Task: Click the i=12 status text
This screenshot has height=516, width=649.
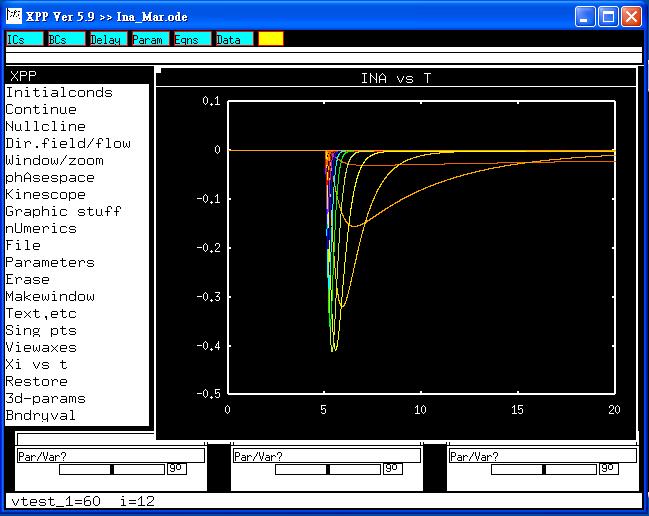Action: pos(137,502)
